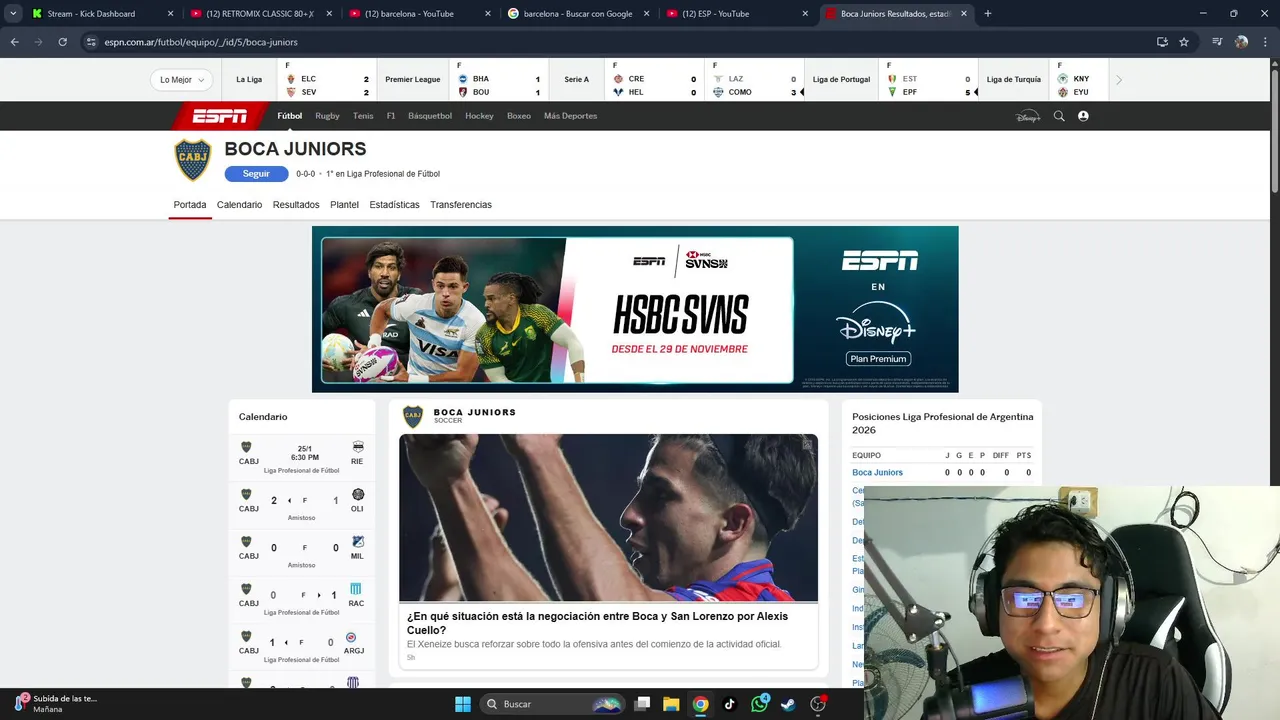Switch to the barcelona - Buscar con Google tab

[x=577, y=14]
